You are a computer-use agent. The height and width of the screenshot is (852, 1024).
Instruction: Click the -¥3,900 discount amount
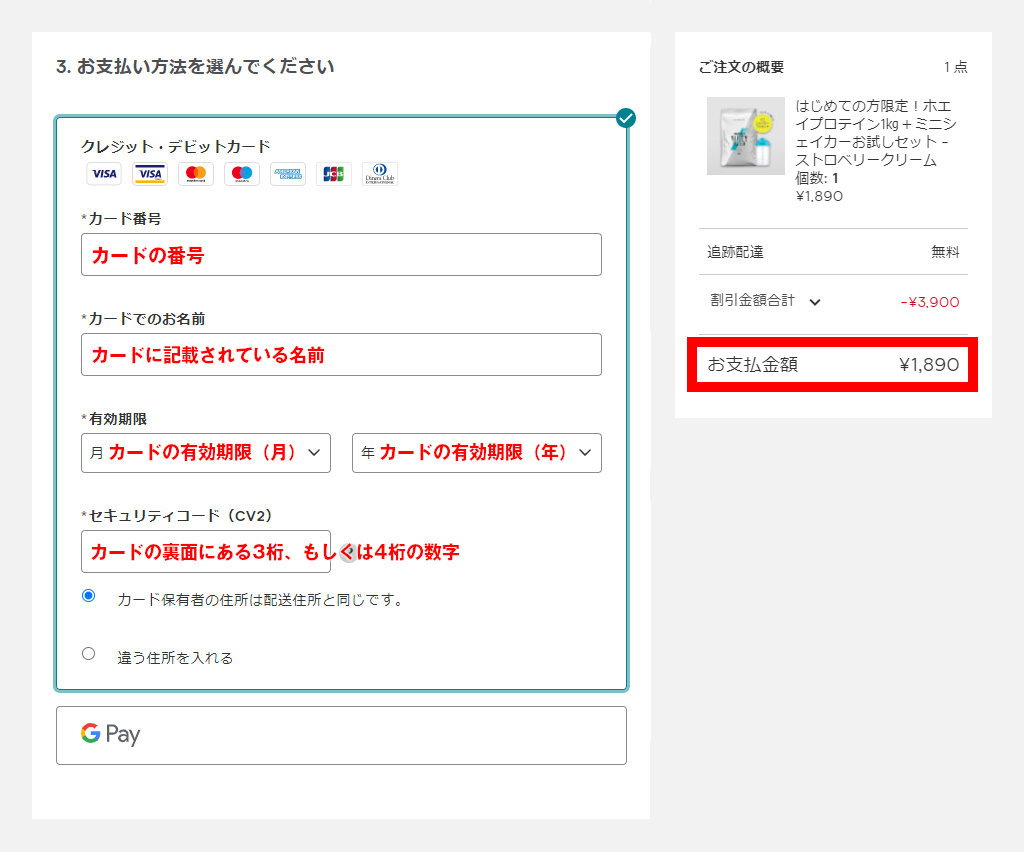click(x=930, y=302)
